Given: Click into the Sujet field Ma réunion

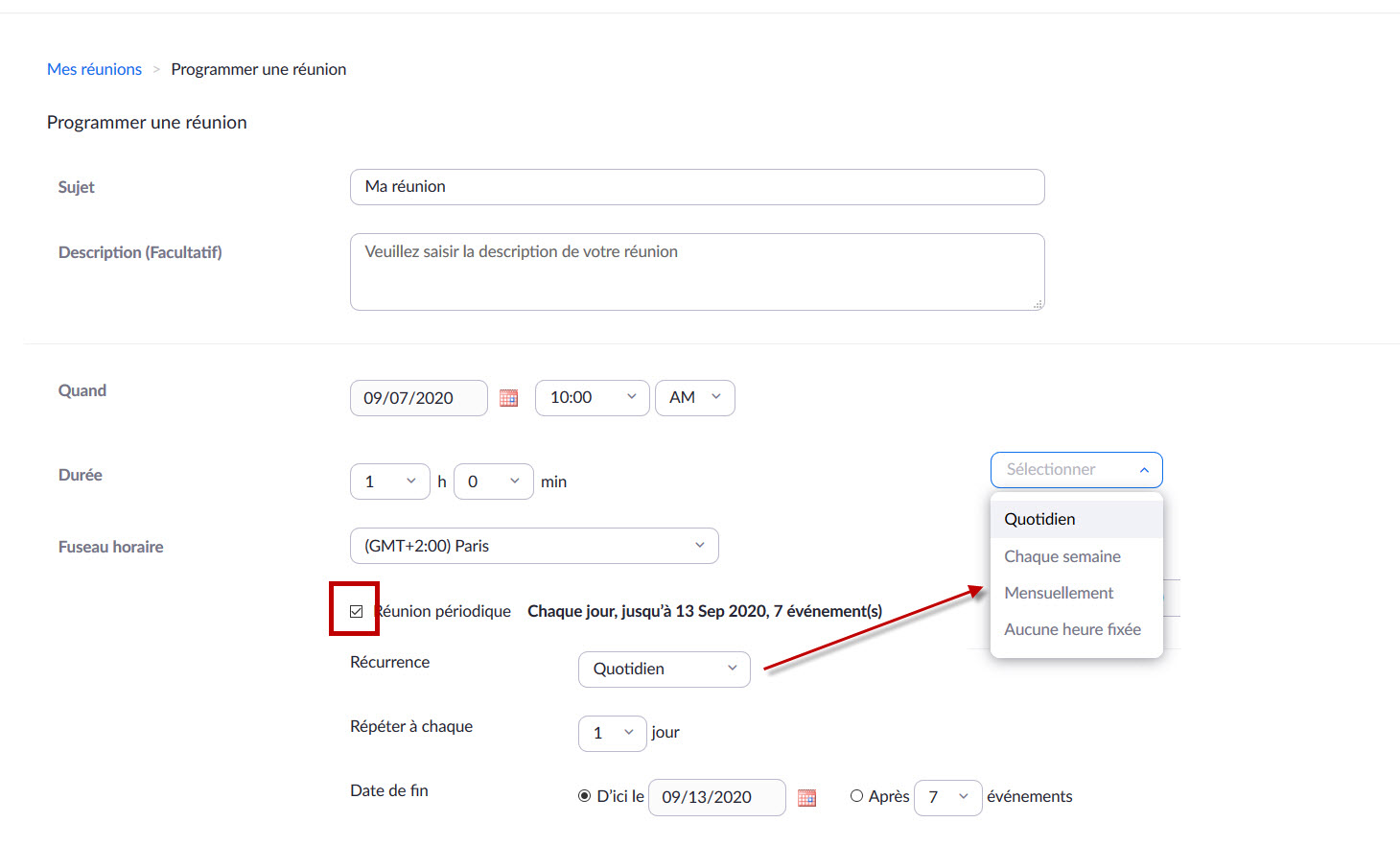Looking at the screenshot, I should (x=697, y=187).
